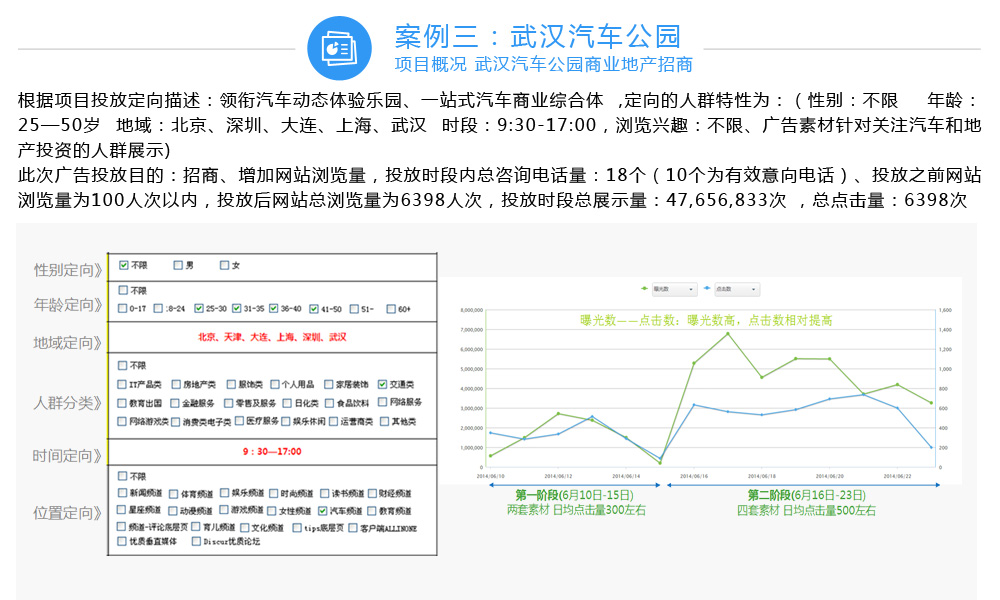Enable the 60+ age checkbox
The image size is (1000, 600).
[392, 308]
